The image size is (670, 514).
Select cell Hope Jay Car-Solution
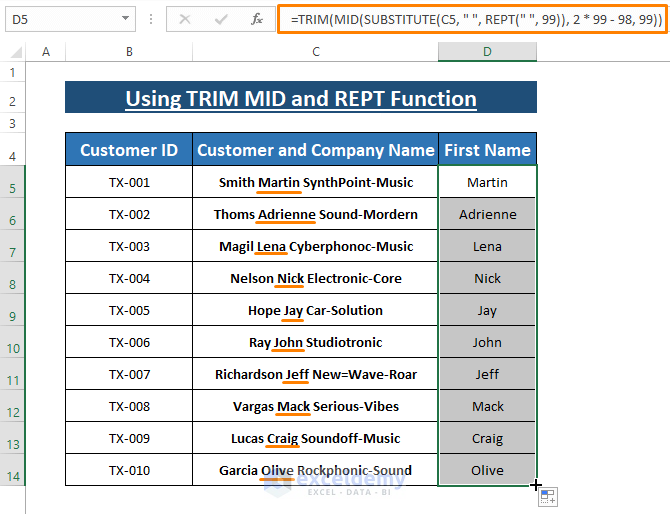pyautogui.click(x=315, y=310)
